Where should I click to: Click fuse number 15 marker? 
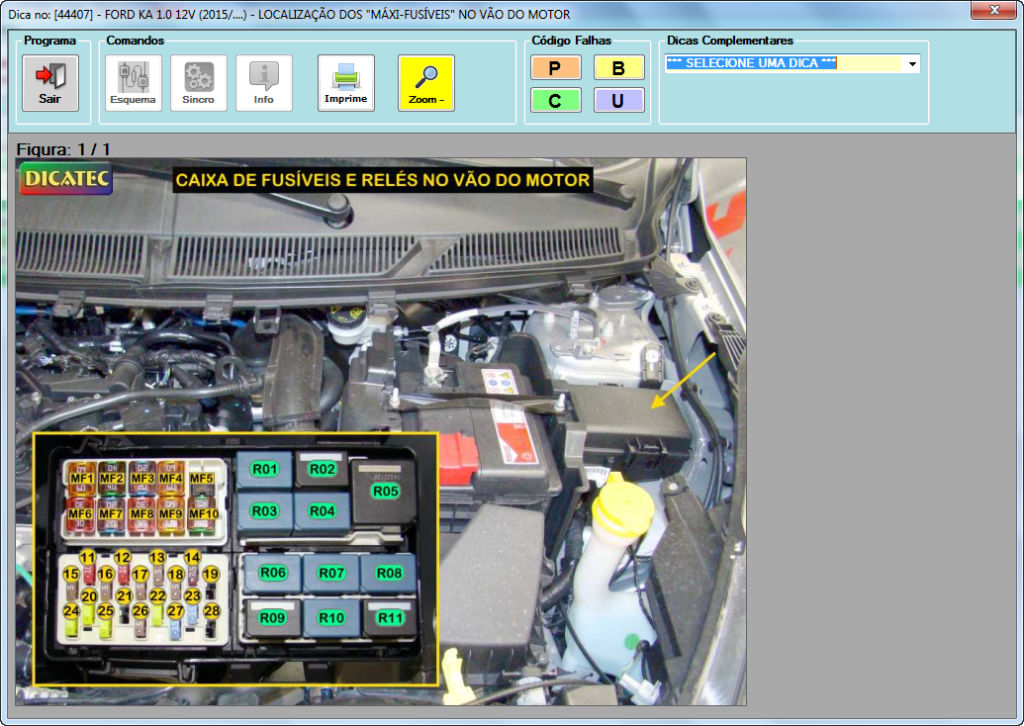(71, 575)
